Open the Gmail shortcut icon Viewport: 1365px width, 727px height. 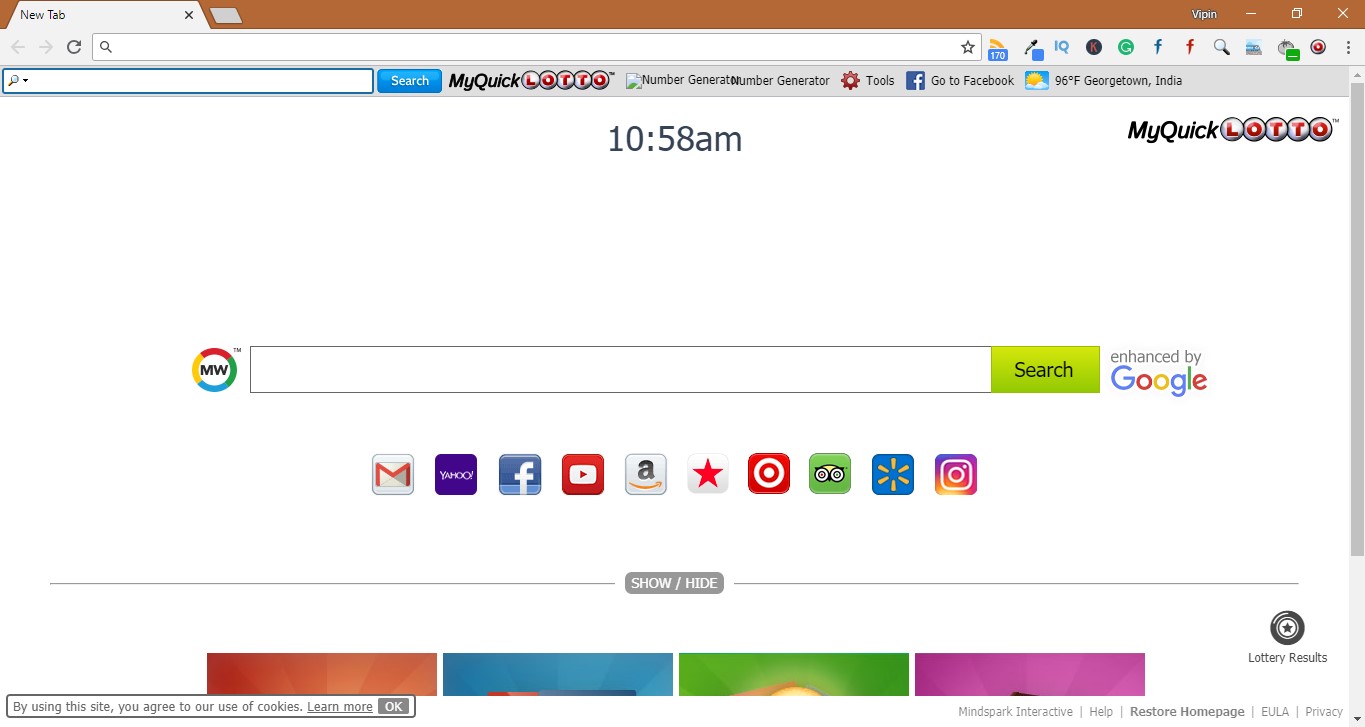pyautogui.click(x=392, y=474)
